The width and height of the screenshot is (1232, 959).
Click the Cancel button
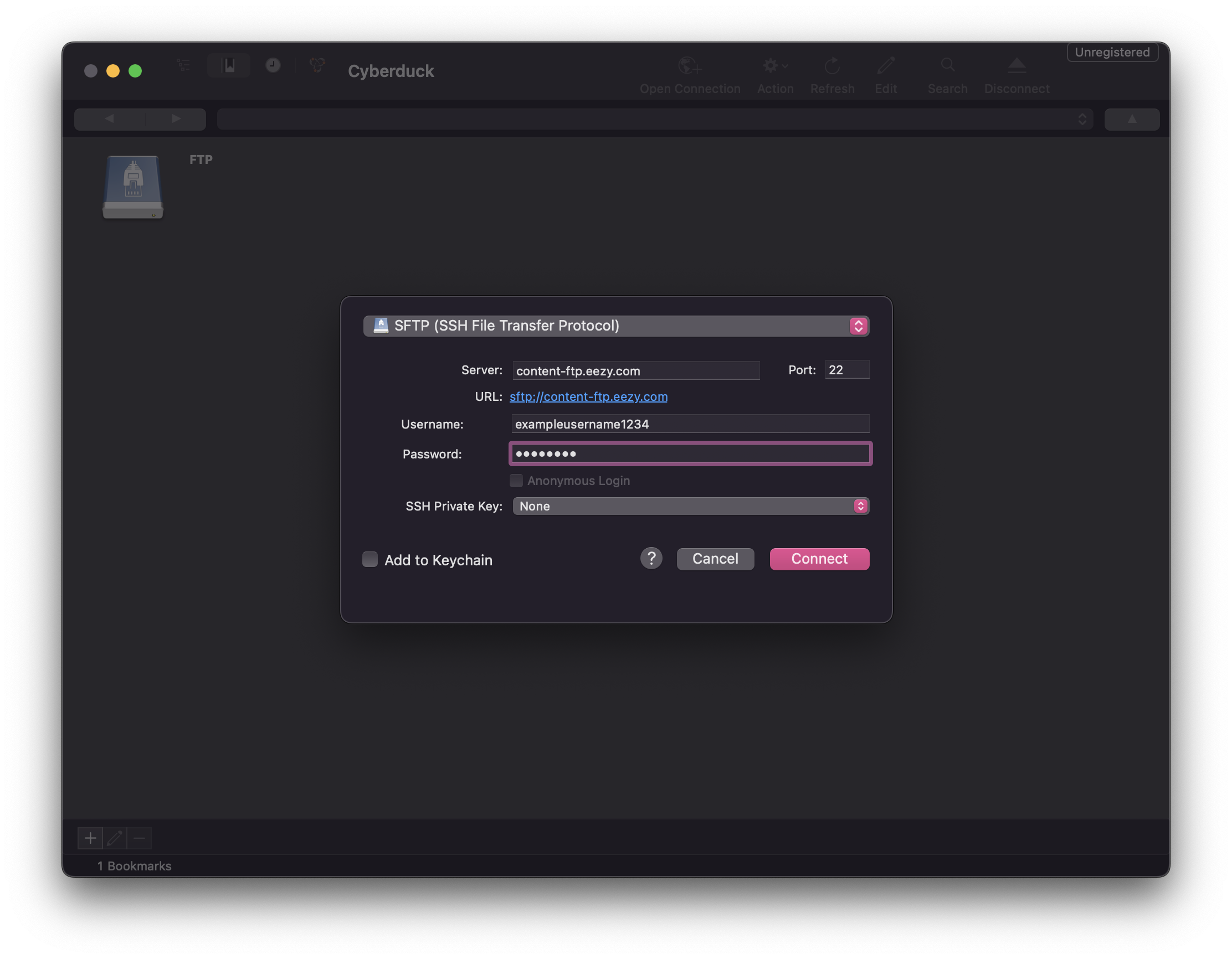click(715, 559)
